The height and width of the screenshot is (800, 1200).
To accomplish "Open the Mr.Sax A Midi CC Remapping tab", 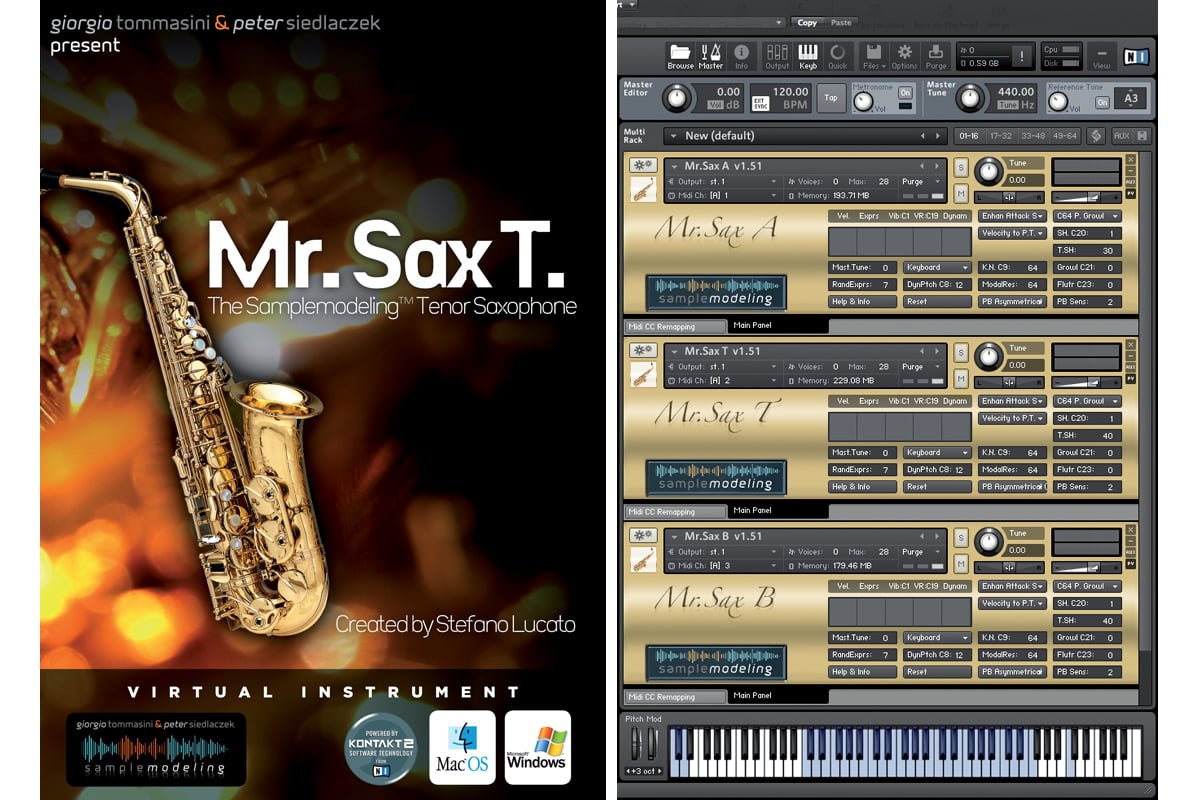I will [675, 326].
